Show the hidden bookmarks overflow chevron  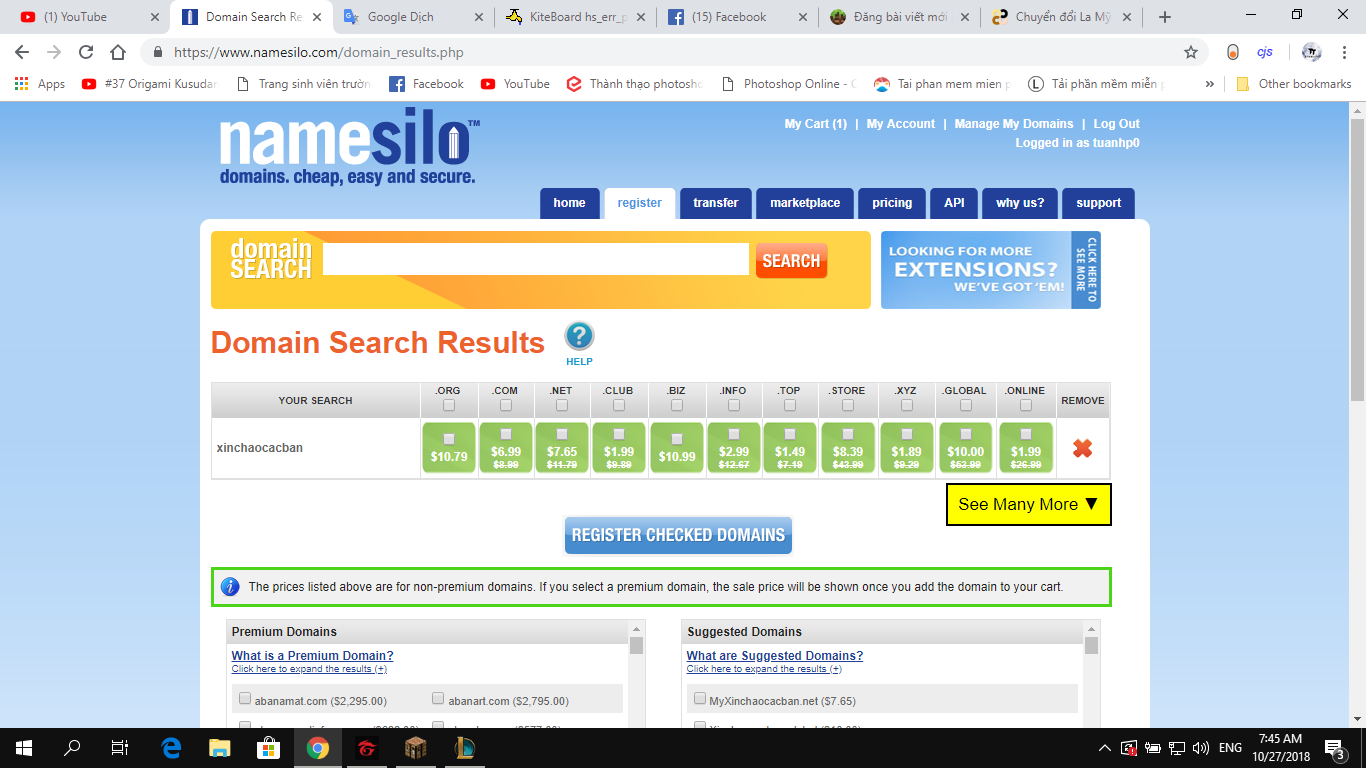pos(1210,84)
